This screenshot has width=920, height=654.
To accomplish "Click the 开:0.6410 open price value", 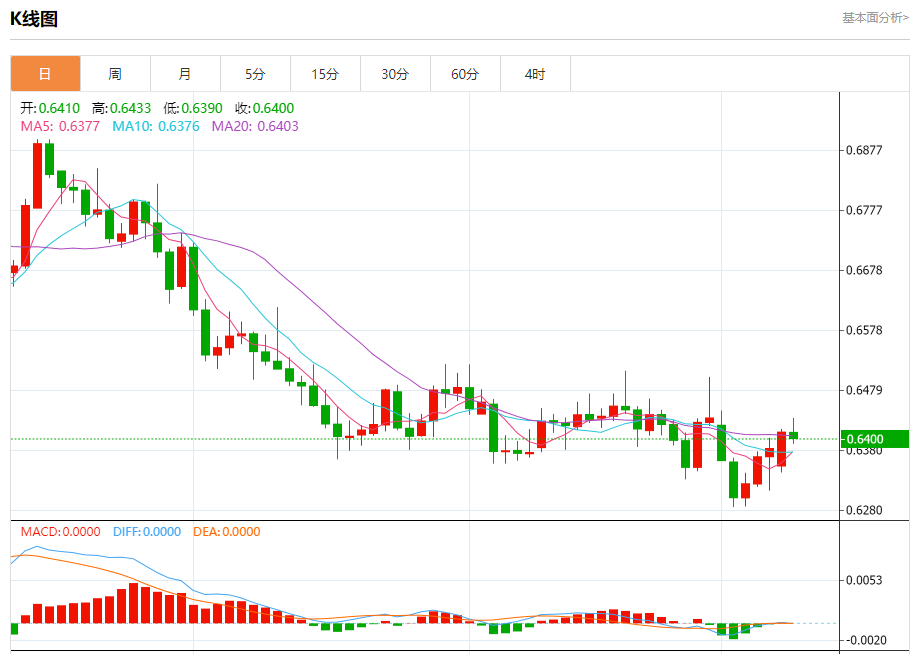I will [50, 108].
